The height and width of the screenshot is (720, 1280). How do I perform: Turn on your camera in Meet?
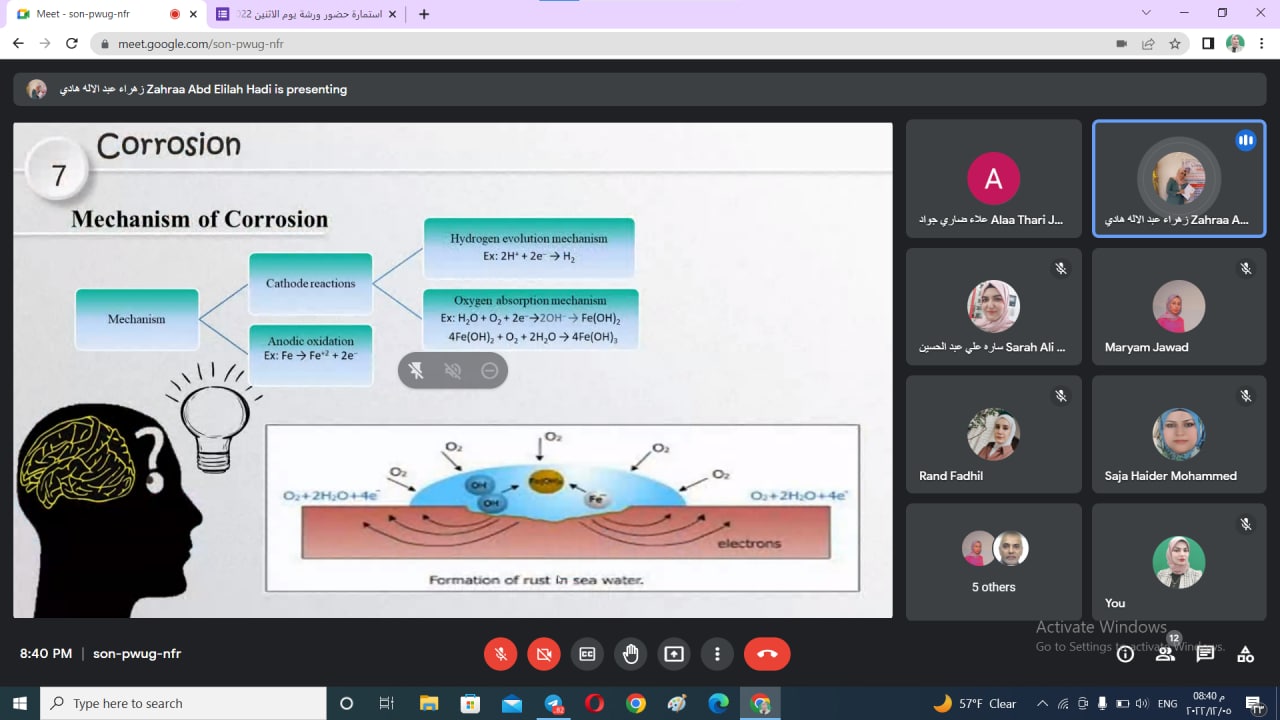[x=544, y=654]
